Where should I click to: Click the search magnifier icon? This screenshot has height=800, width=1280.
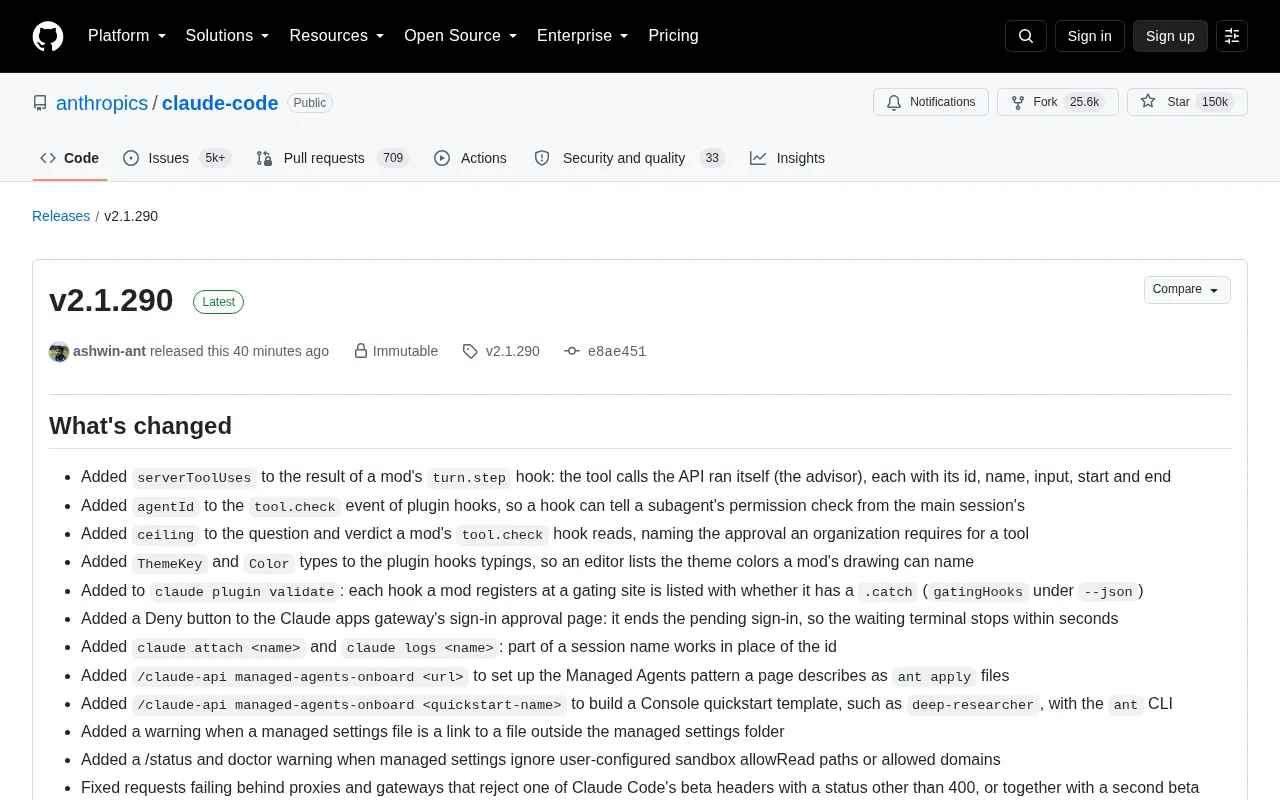pyautogui.click(x=1026, y=36)
